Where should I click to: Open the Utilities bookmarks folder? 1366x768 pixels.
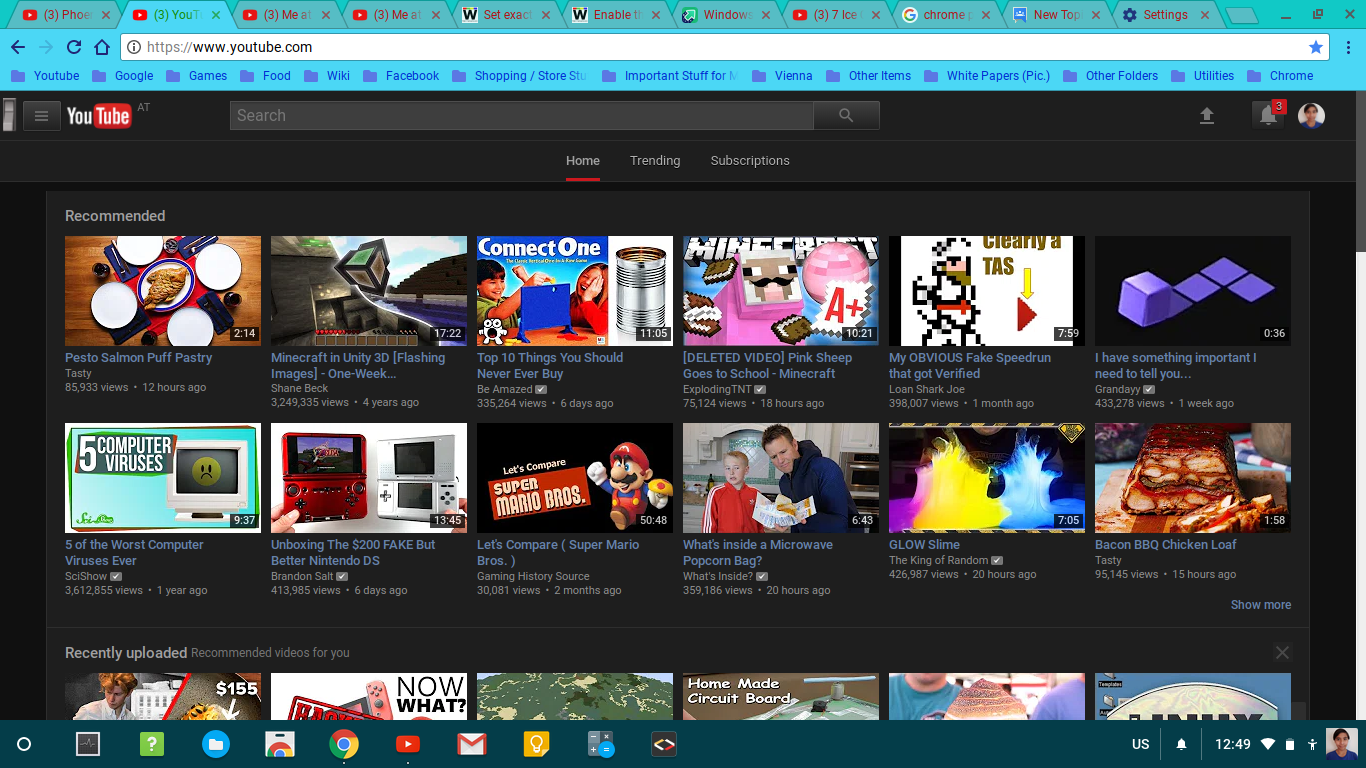pos(1202,76)
